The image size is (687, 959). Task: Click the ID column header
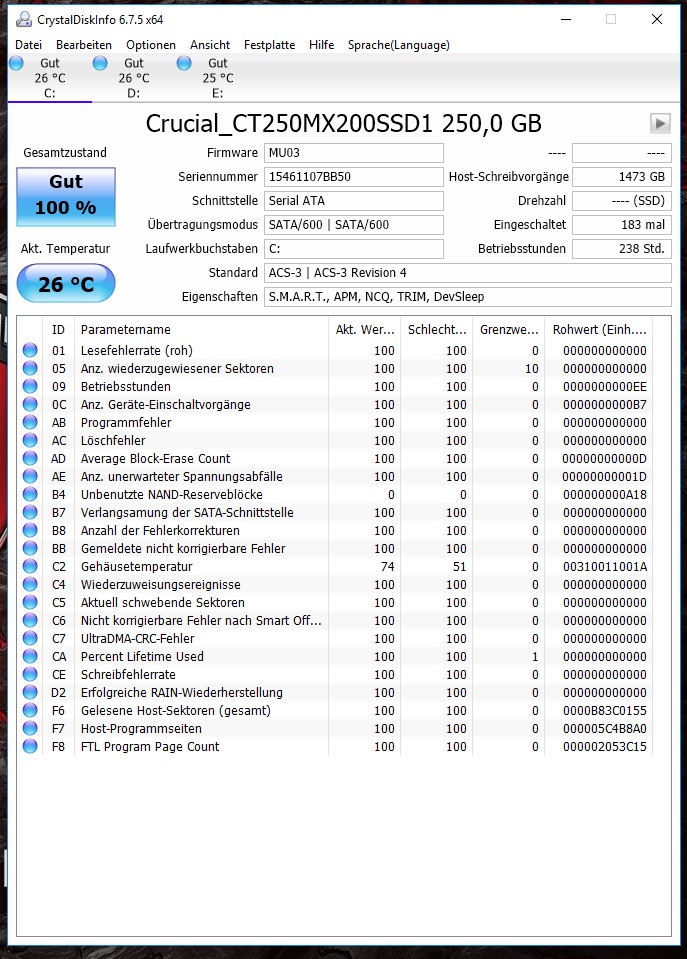(x=59, y=330)
